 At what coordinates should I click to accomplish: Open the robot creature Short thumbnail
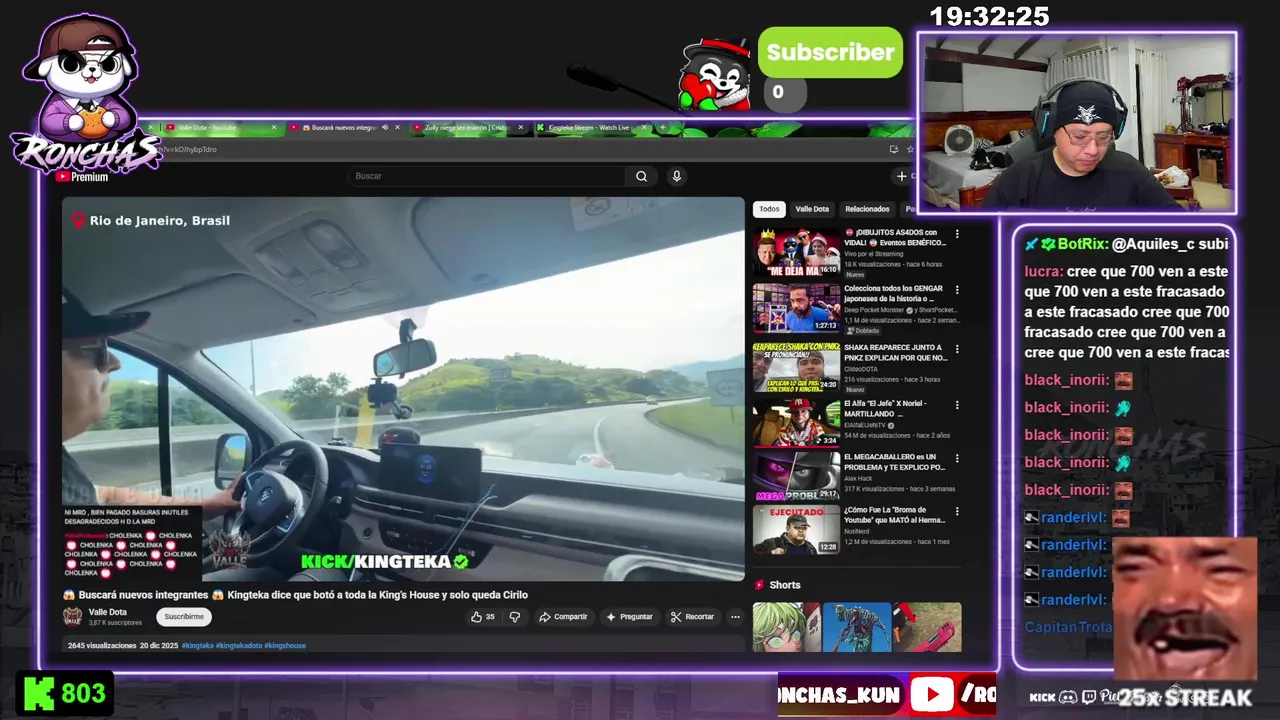(x=857, y=627)
